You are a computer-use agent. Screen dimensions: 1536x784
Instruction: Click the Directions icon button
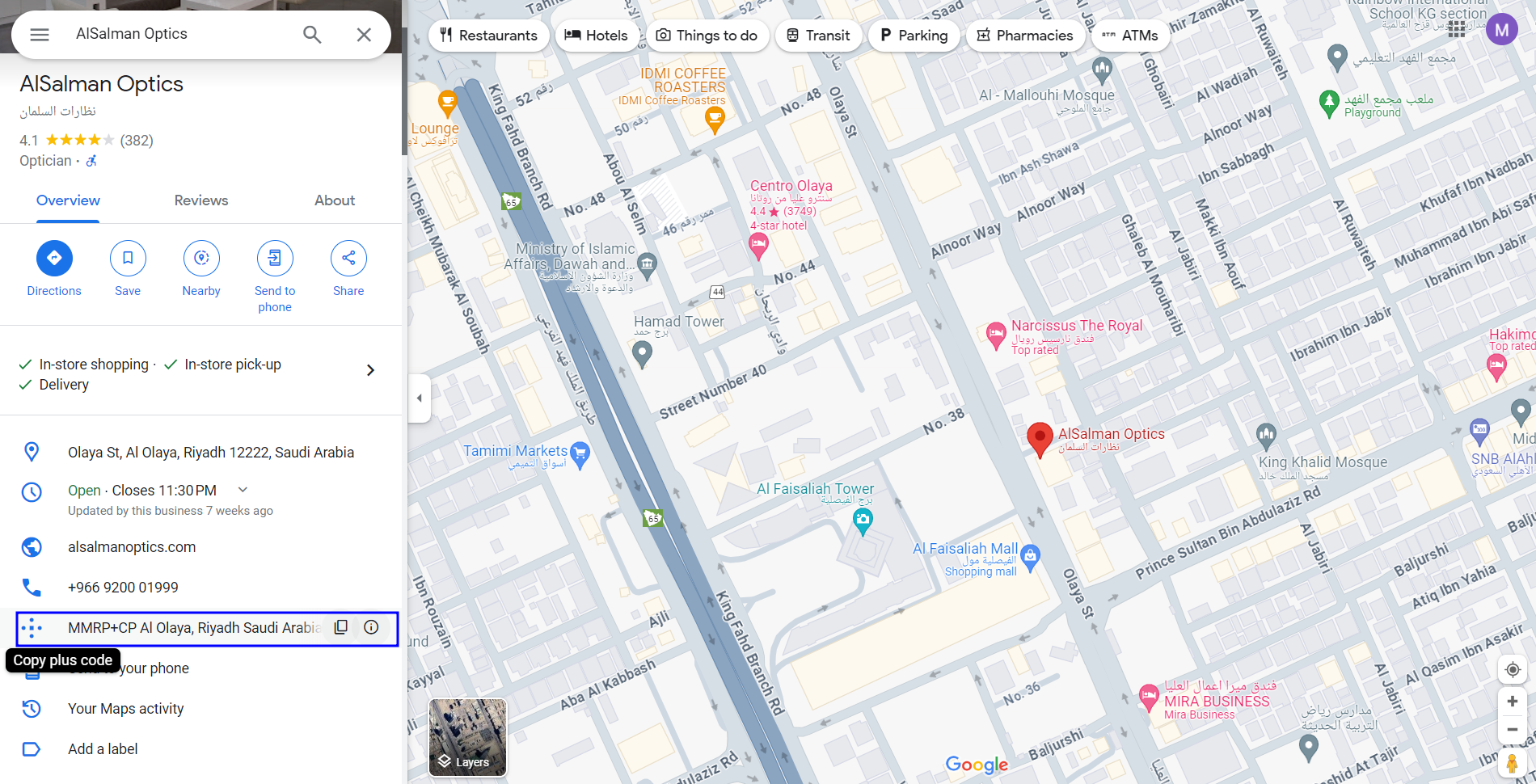coord(54,258)
